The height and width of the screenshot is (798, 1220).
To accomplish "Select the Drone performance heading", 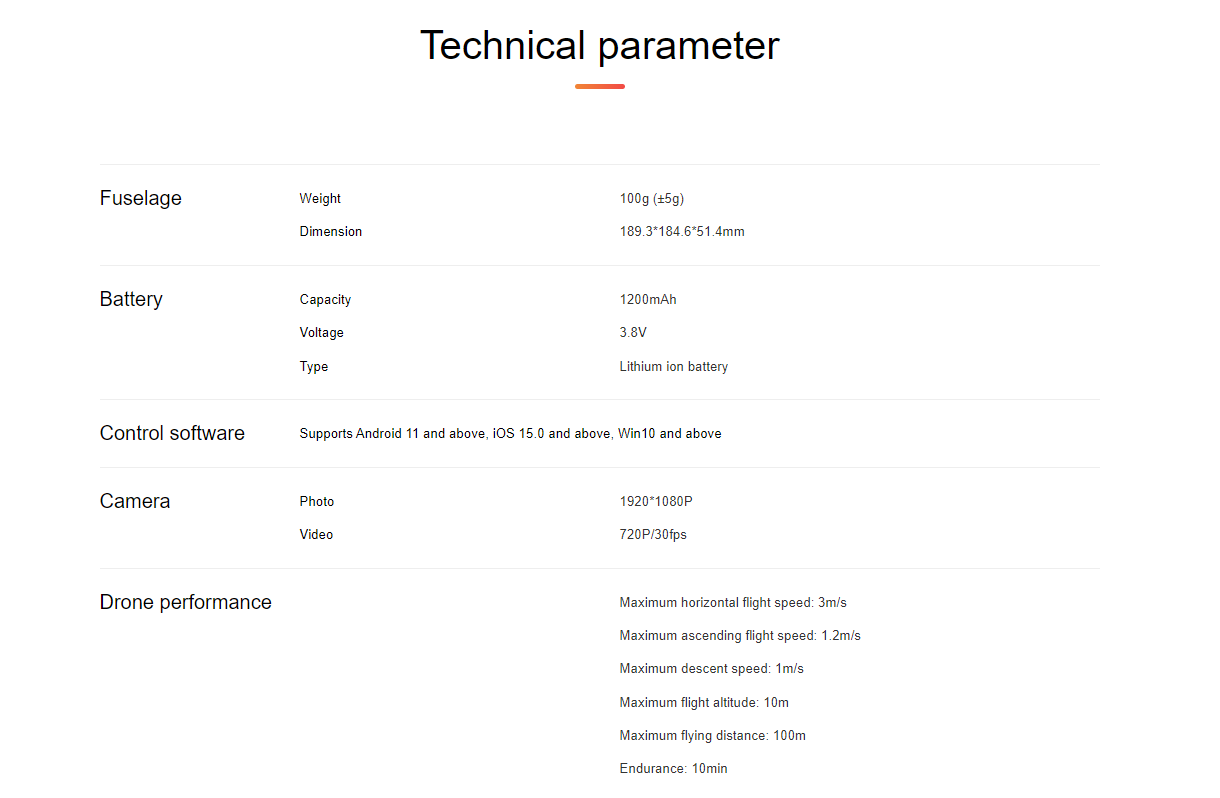I will pyautogui.click(x=186, y=602).
